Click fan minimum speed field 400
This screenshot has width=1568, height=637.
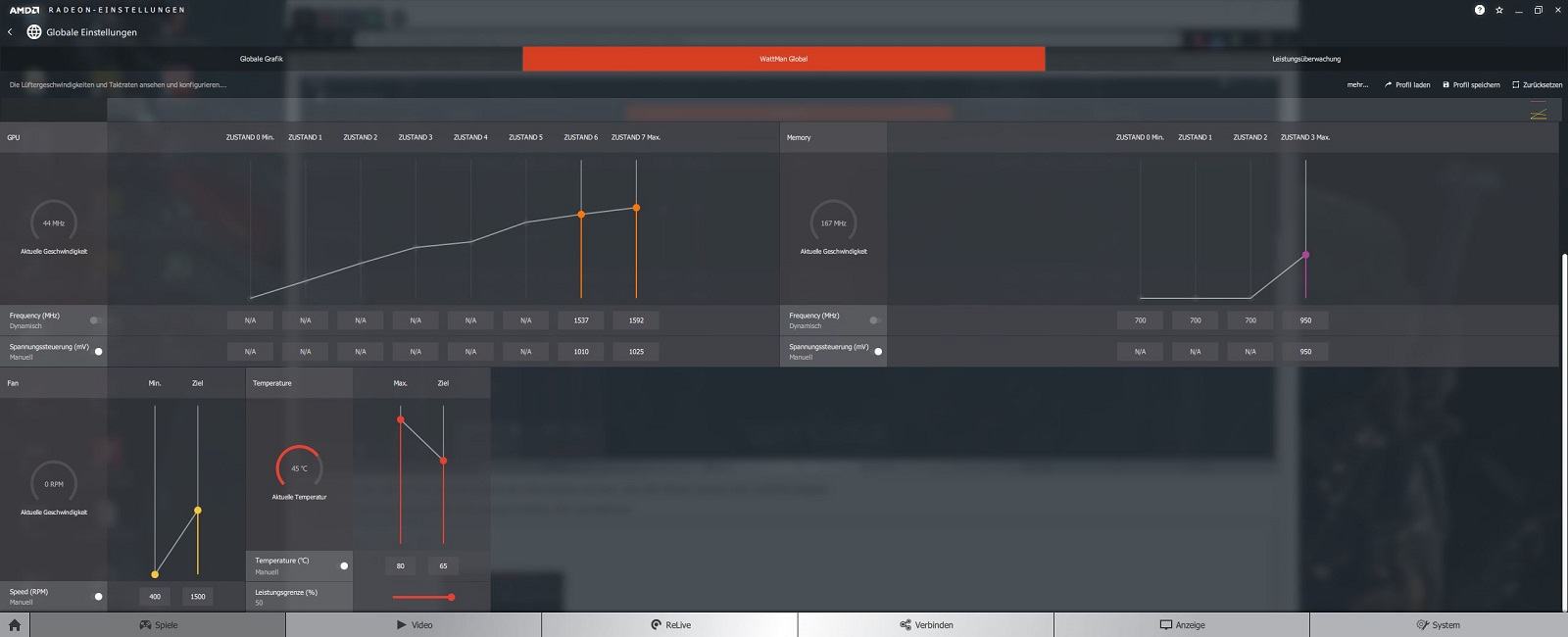click(155, 596)
